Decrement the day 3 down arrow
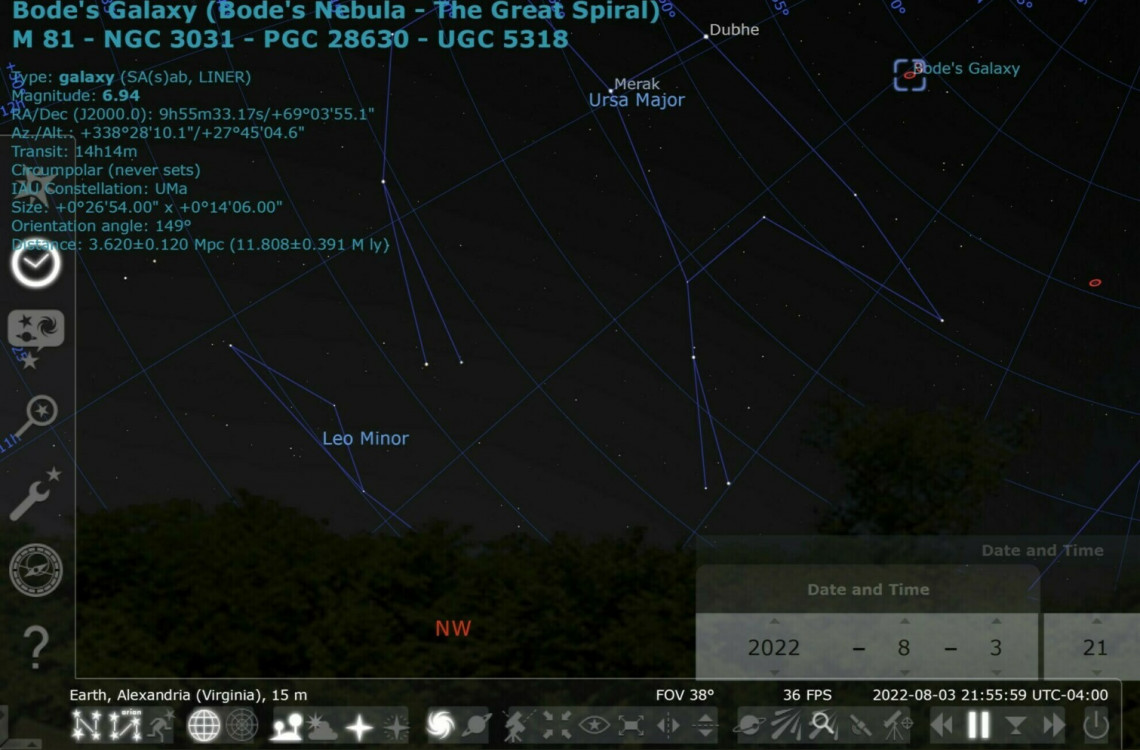This screenshot has height=750, width=1140. click(x=996, y=672)
